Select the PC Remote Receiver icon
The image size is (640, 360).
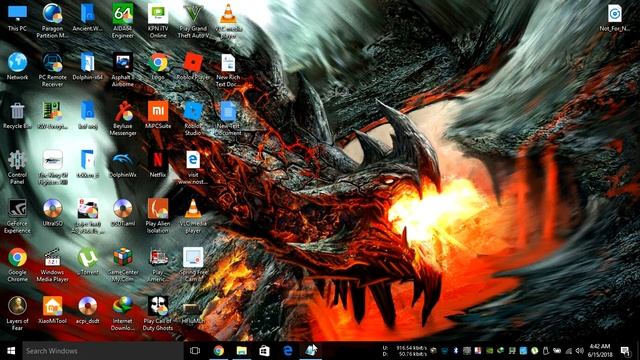tap(52, 69)
